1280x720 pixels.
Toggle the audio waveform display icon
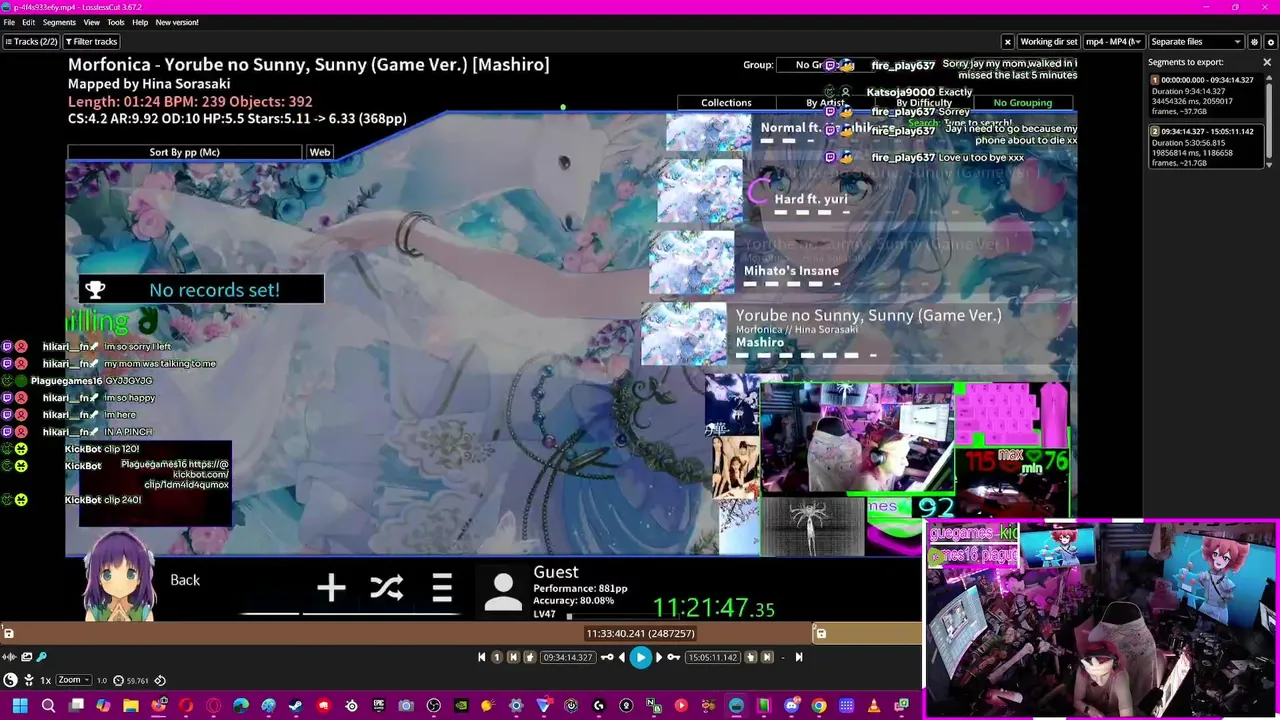(x=10, y=657)
